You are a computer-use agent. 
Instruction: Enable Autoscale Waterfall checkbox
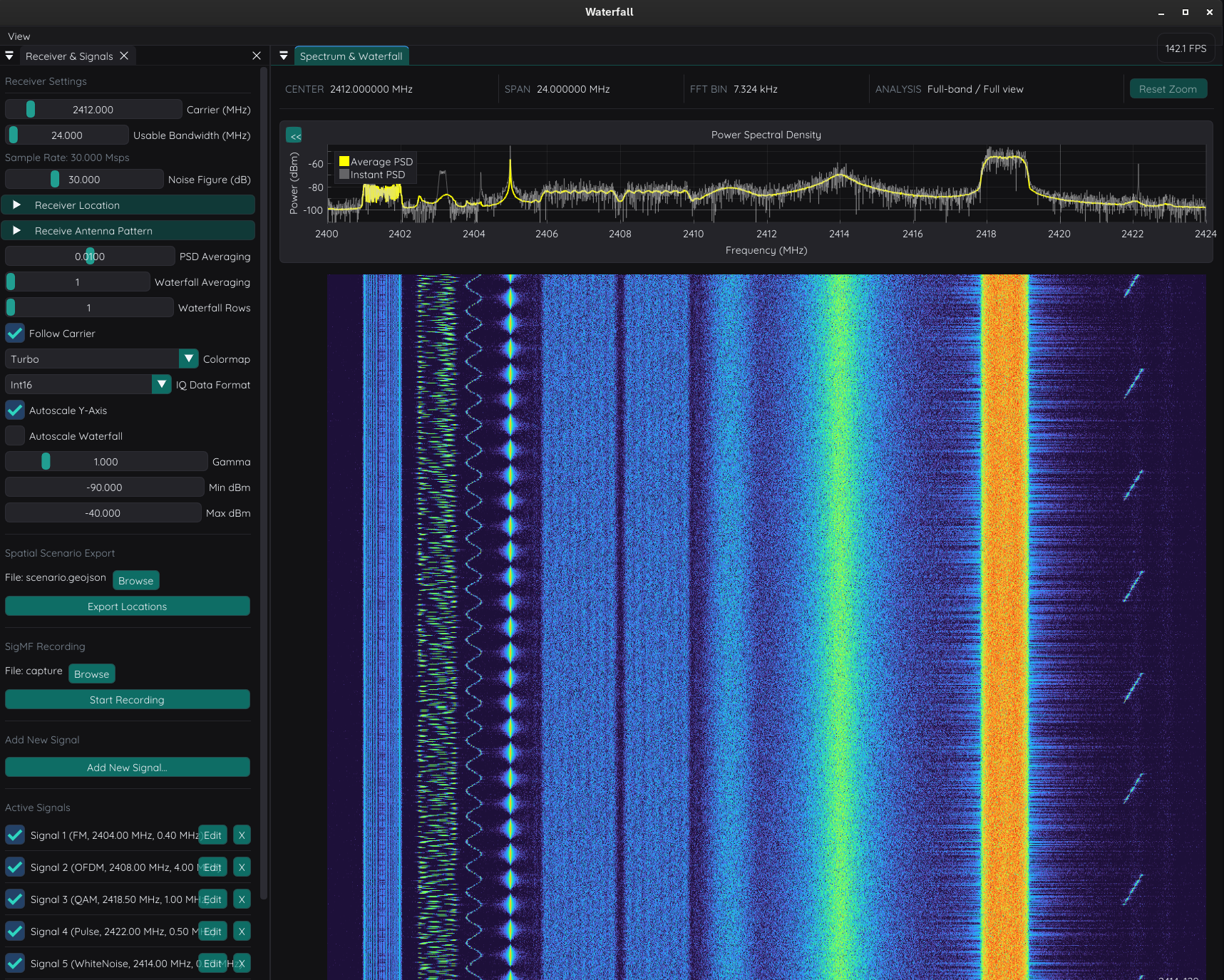(x=15, y=436)
